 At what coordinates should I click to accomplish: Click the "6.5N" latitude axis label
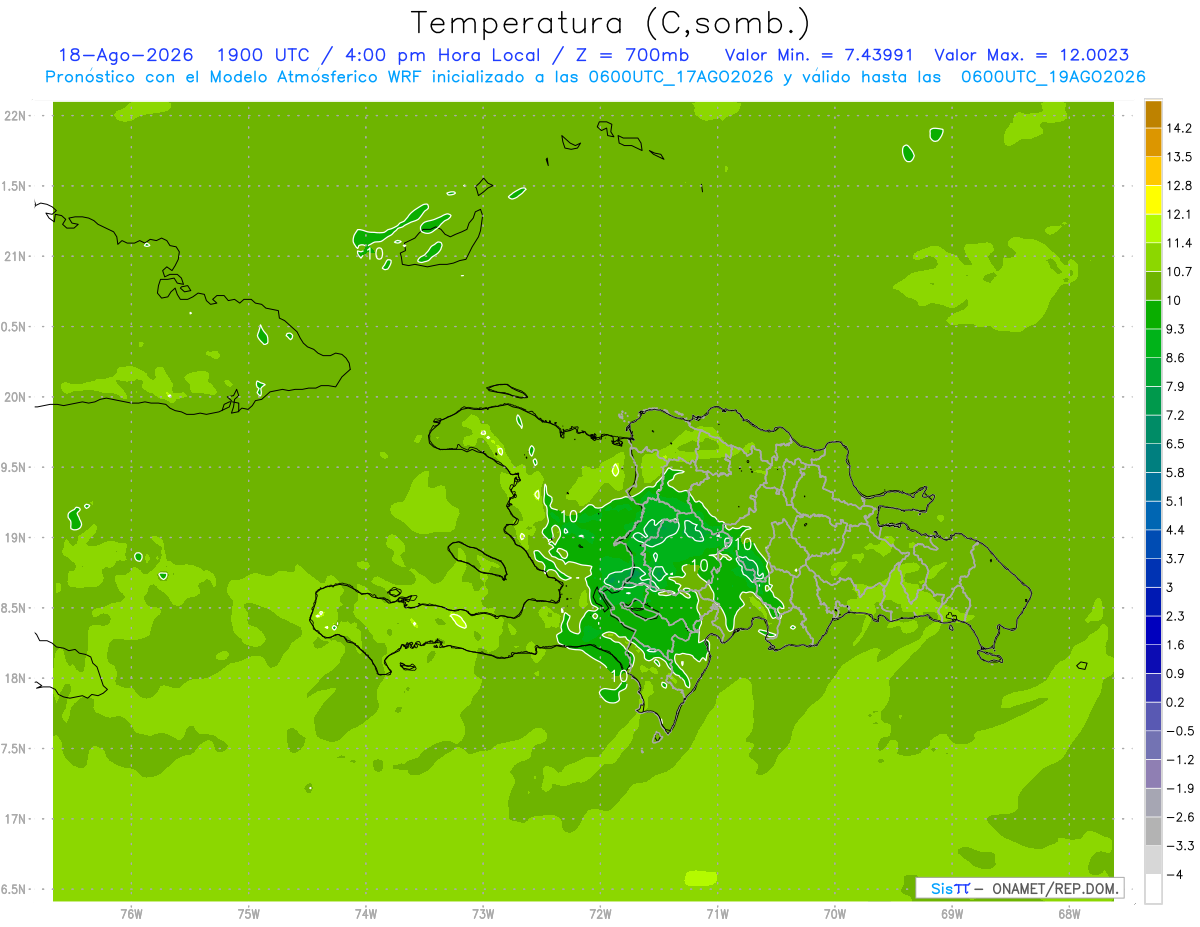[x=15, y=889]
